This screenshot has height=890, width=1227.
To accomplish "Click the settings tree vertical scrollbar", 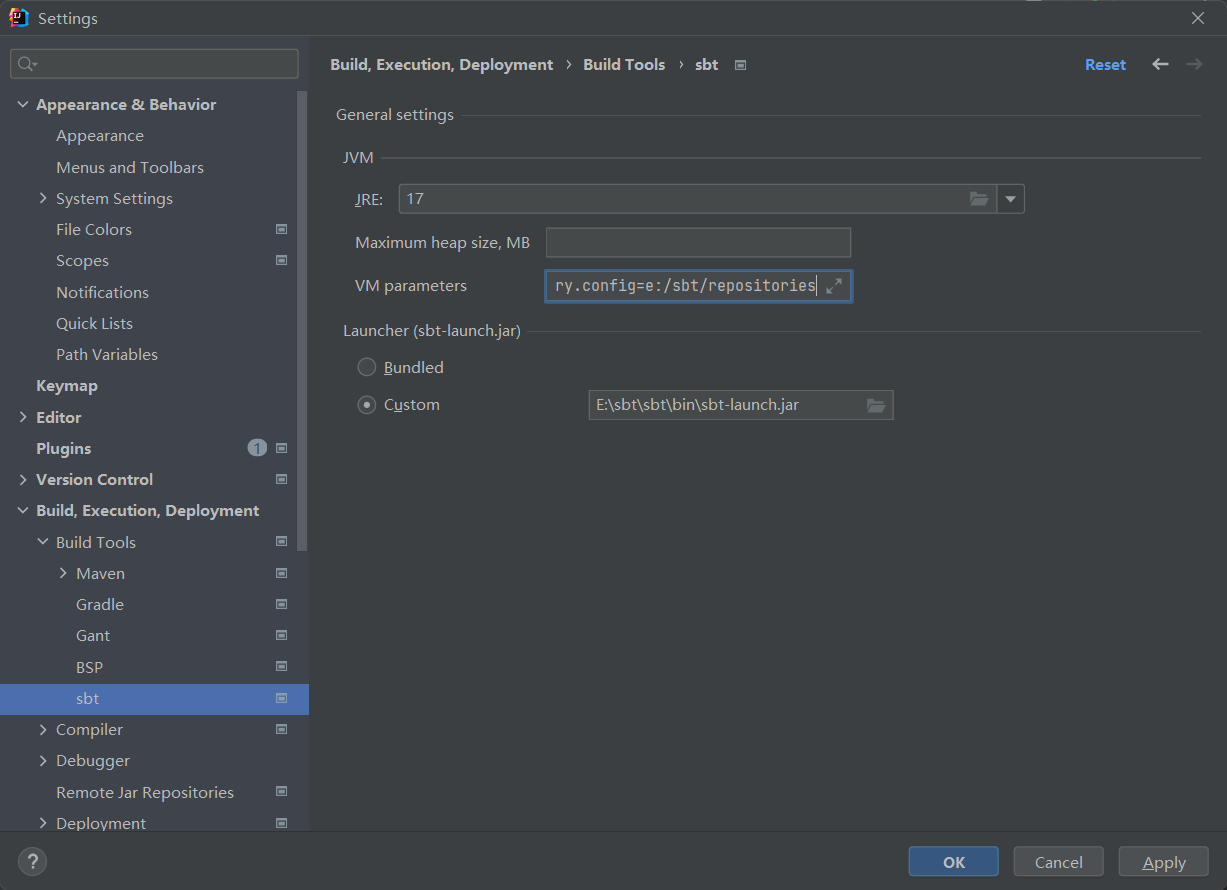I will coord(303,320).
